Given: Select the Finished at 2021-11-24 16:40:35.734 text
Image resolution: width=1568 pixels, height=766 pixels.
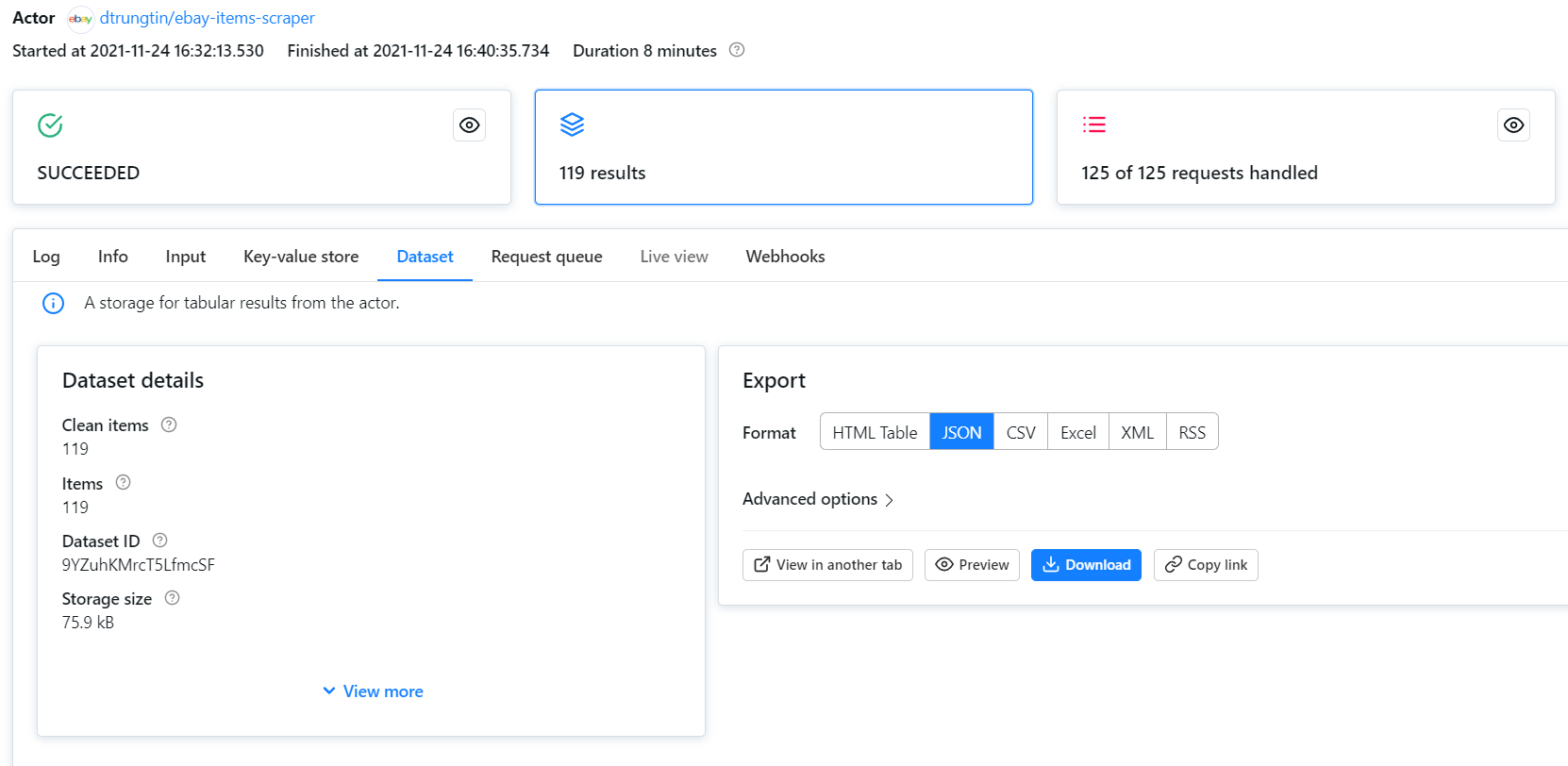Looking at the screenshot, I should click(418, 51).
